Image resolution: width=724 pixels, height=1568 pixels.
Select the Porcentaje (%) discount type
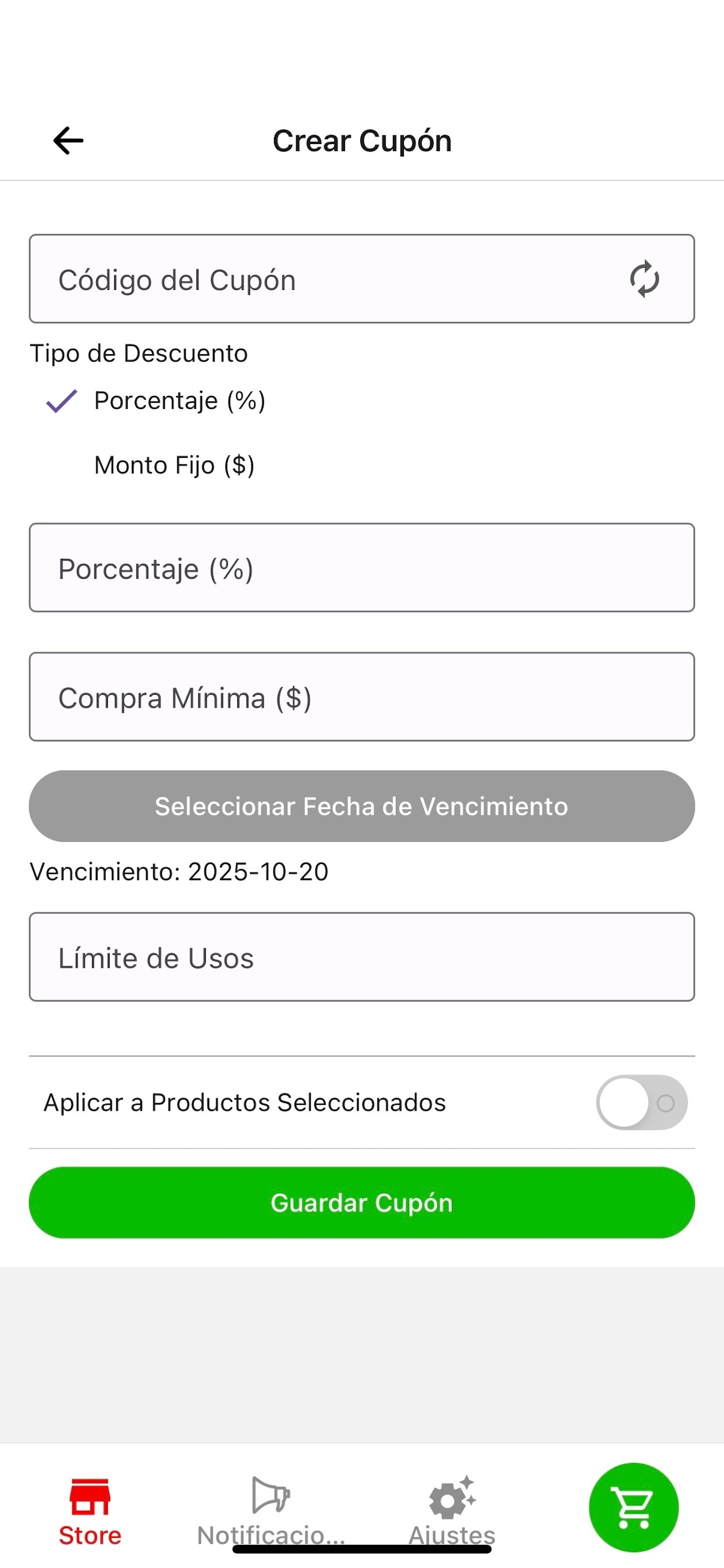tap(180, 401)
